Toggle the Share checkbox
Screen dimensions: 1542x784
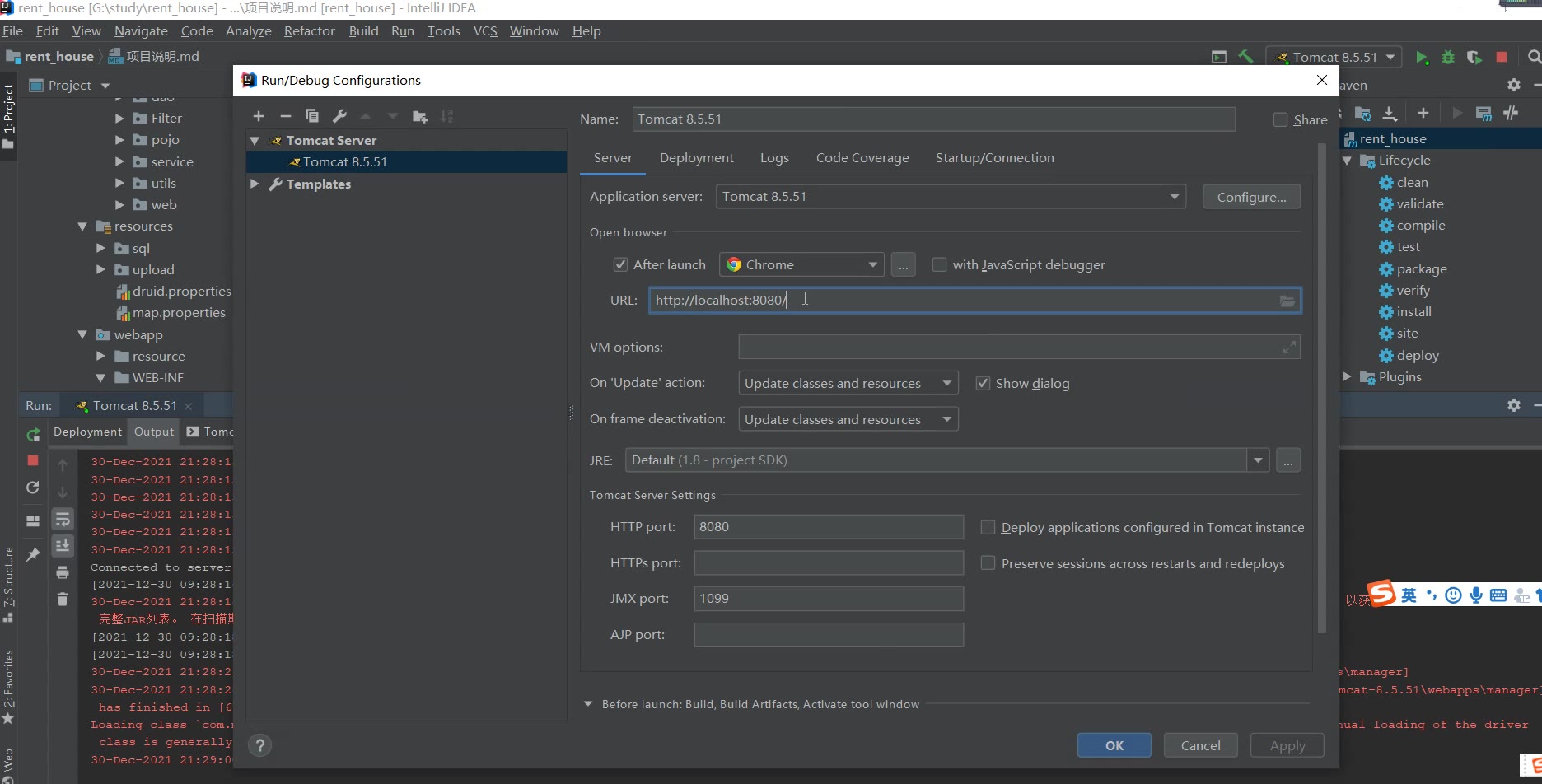tap(1280, 119)
